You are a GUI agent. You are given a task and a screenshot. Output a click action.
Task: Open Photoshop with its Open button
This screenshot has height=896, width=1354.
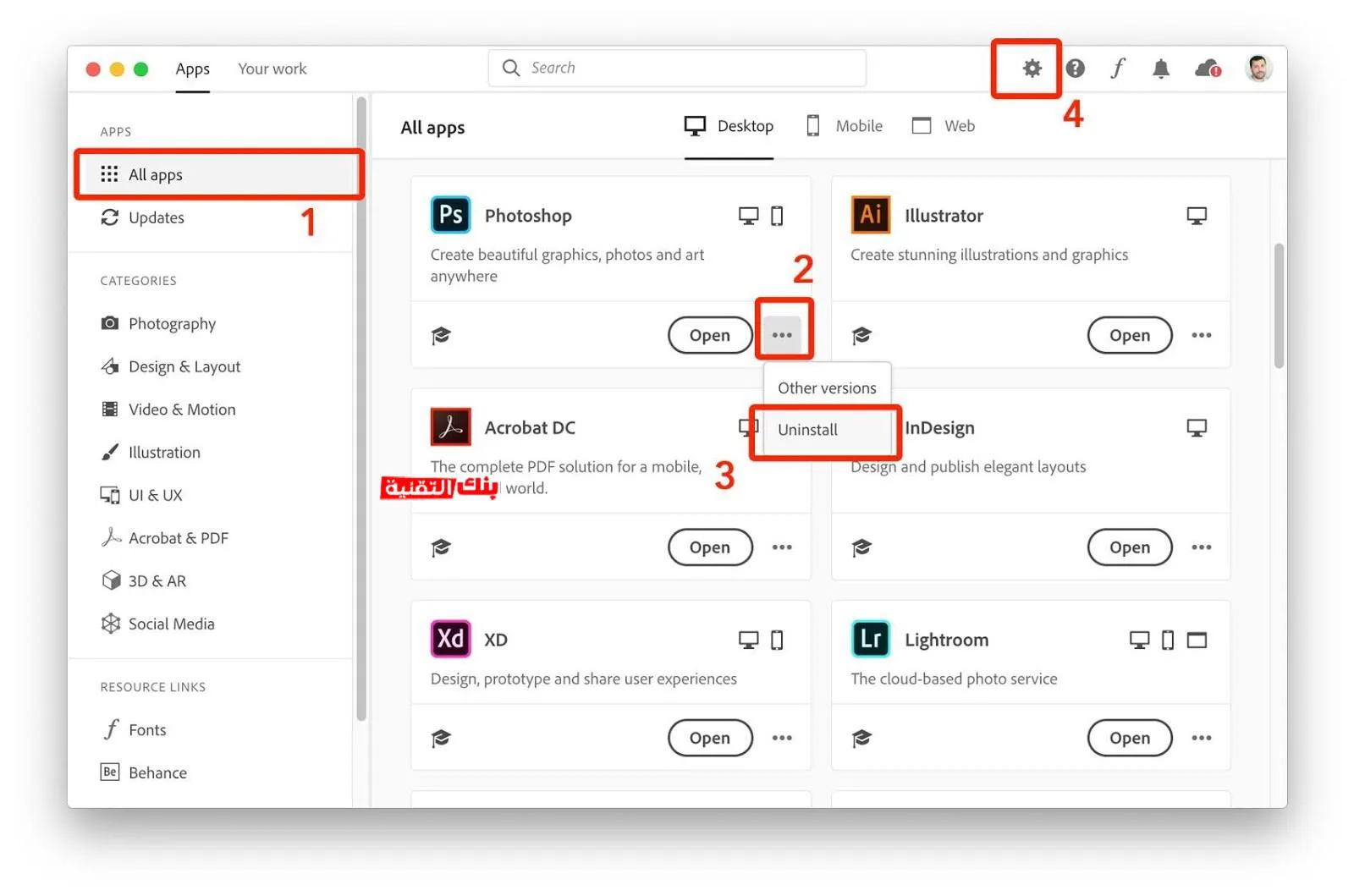(710, 335)
